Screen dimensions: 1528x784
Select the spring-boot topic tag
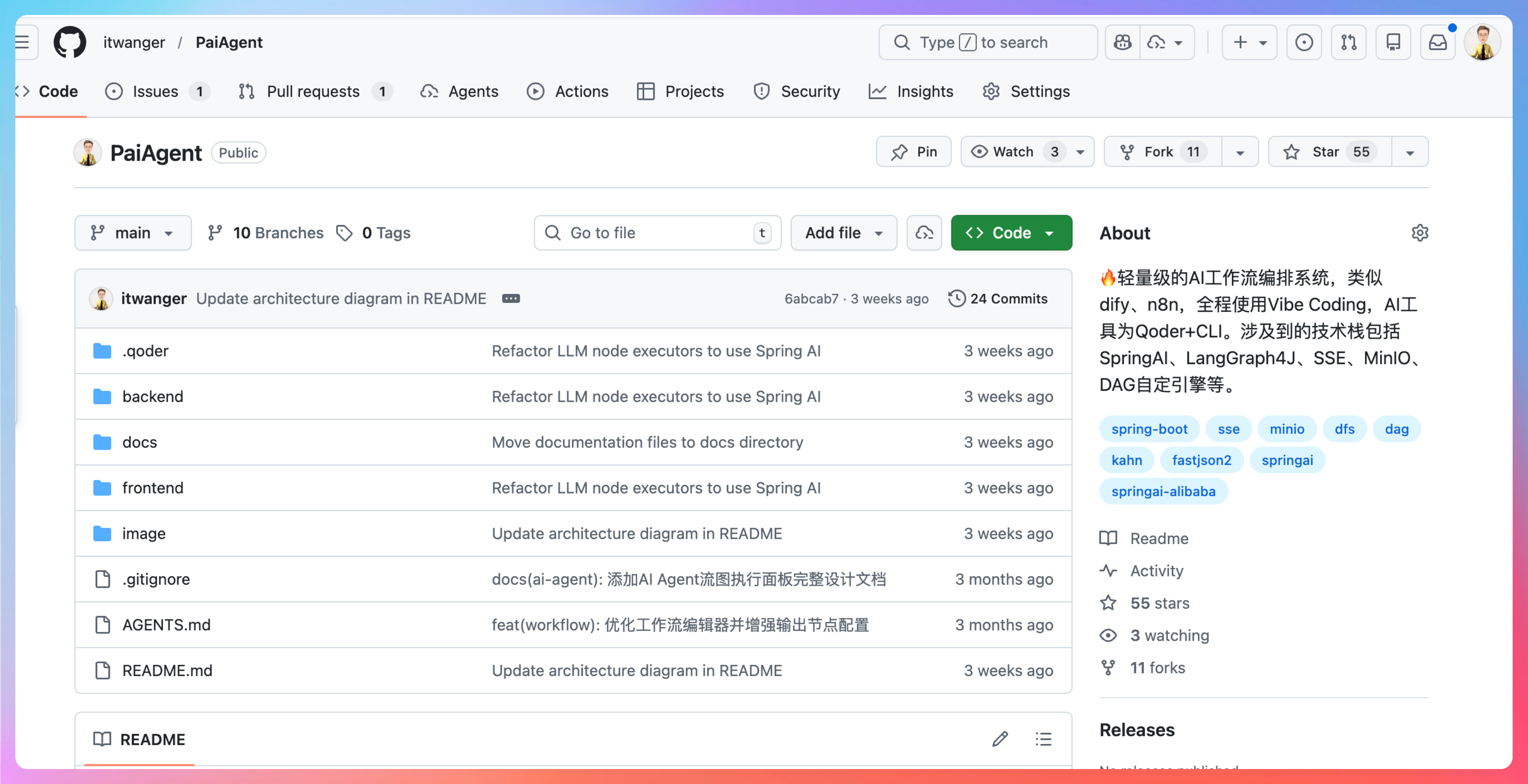1149,429
